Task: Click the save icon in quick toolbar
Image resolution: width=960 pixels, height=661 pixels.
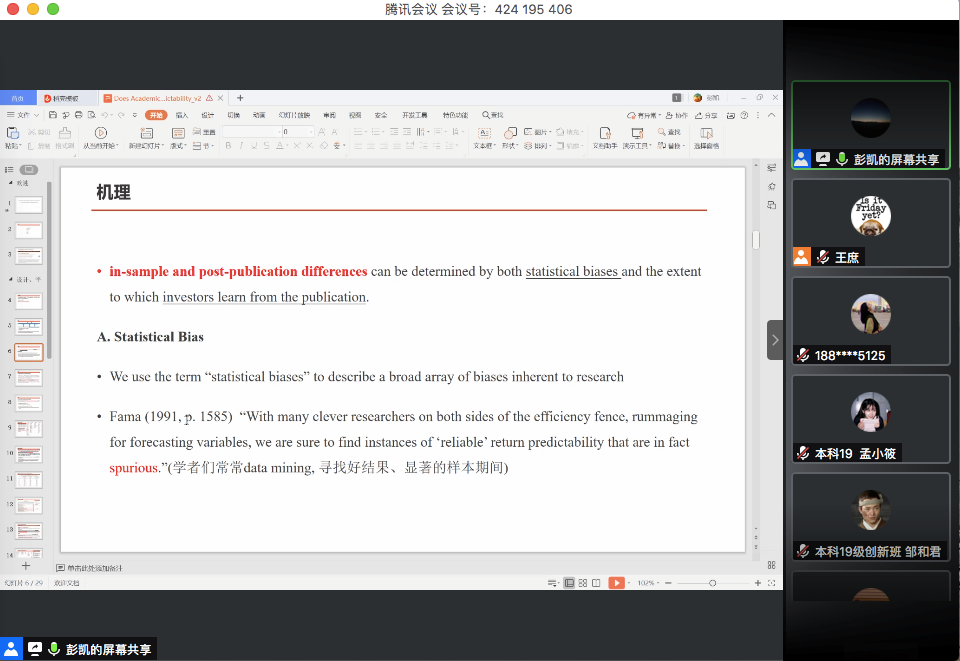Action: pyautogui.click(x=52, y=115)
